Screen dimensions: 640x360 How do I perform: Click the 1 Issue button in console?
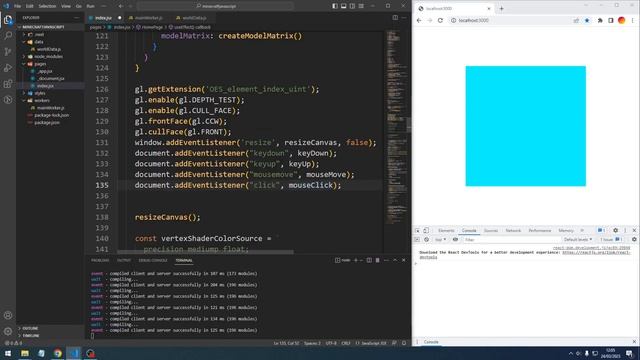click(x=610, y=240)
